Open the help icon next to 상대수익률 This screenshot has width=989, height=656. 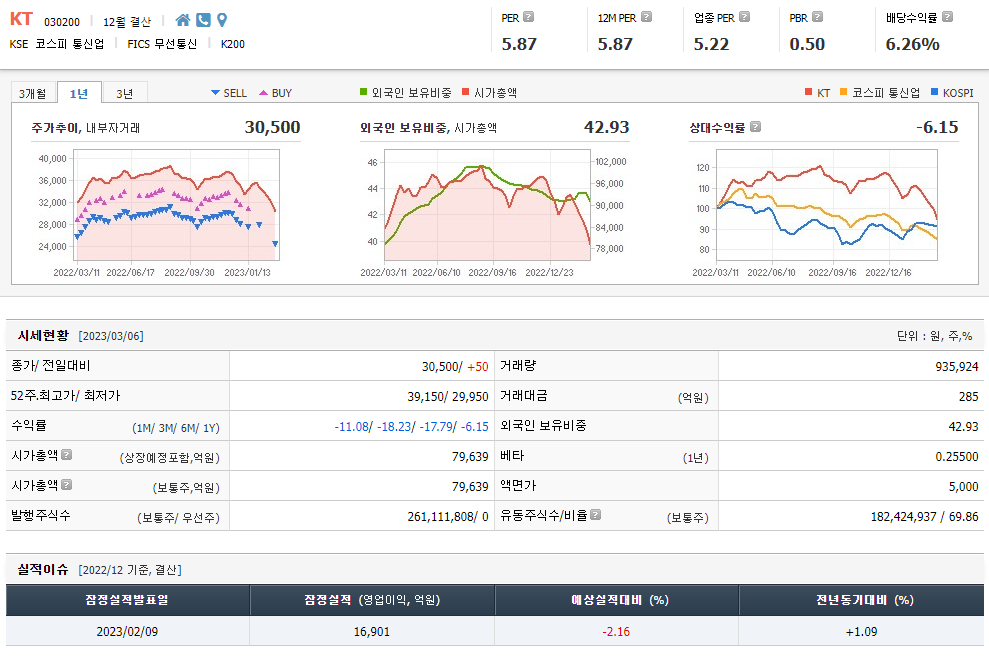756,127
